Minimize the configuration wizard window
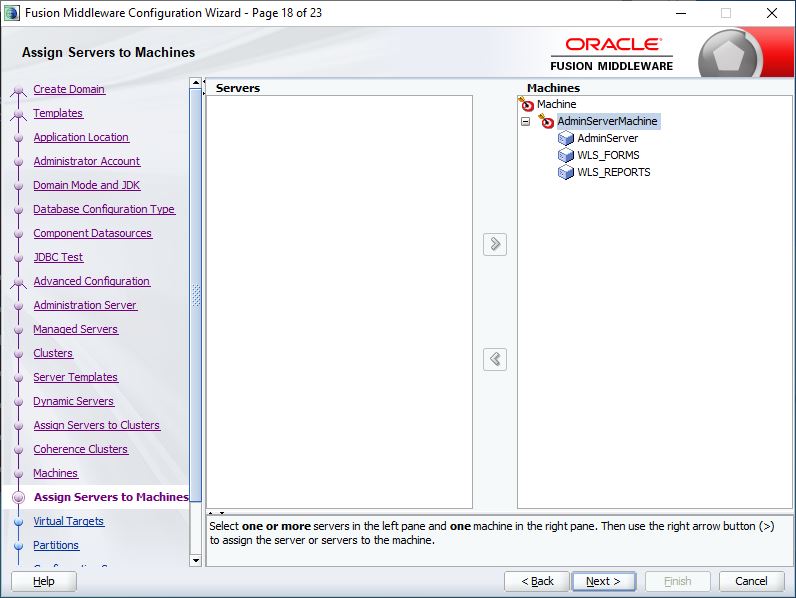Viewport: 796px width, 598px height. pyautogui.click(x=681, y=13)
